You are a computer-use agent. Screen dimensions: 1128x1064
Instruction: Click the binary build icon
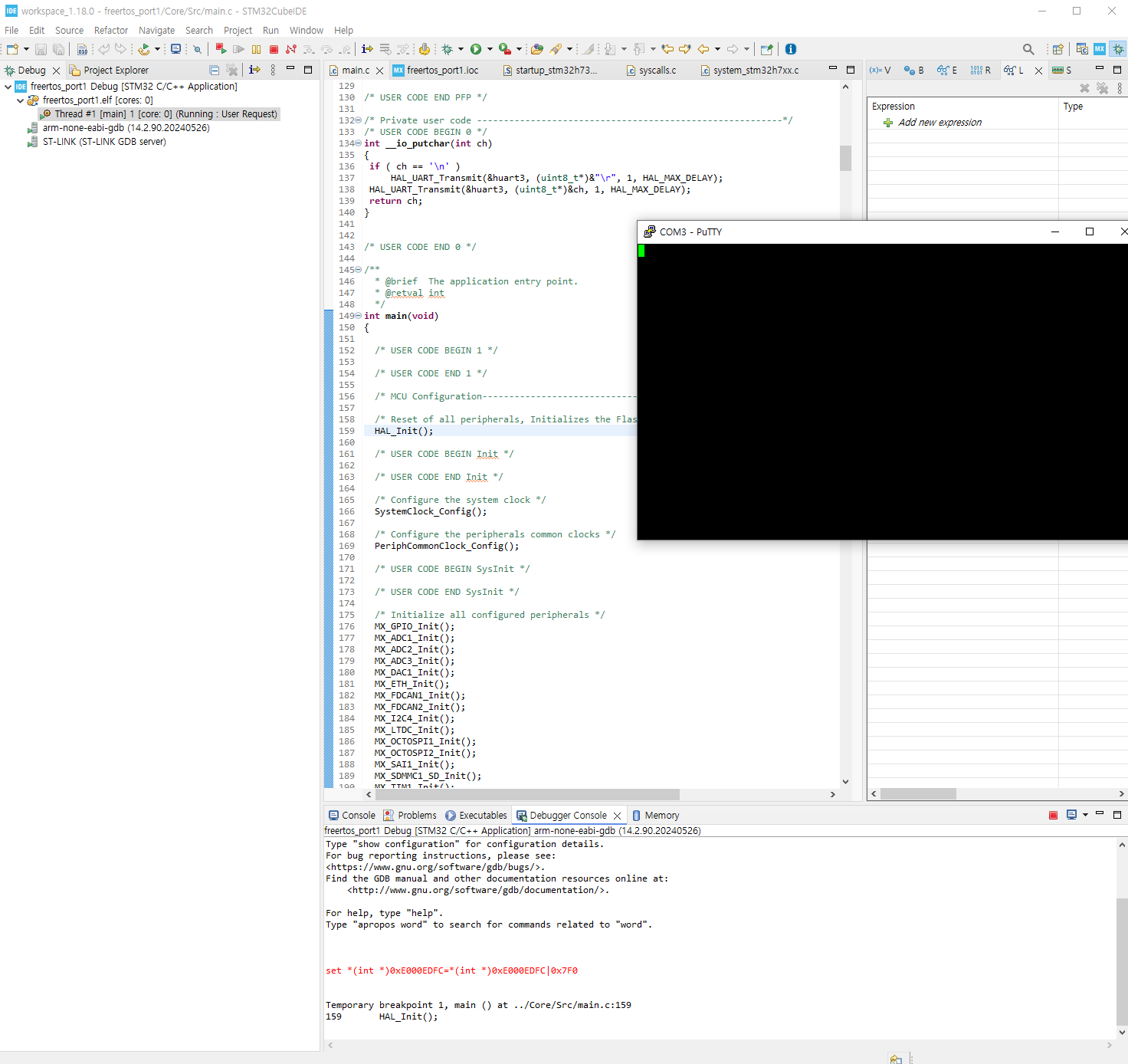pos(82,49)
